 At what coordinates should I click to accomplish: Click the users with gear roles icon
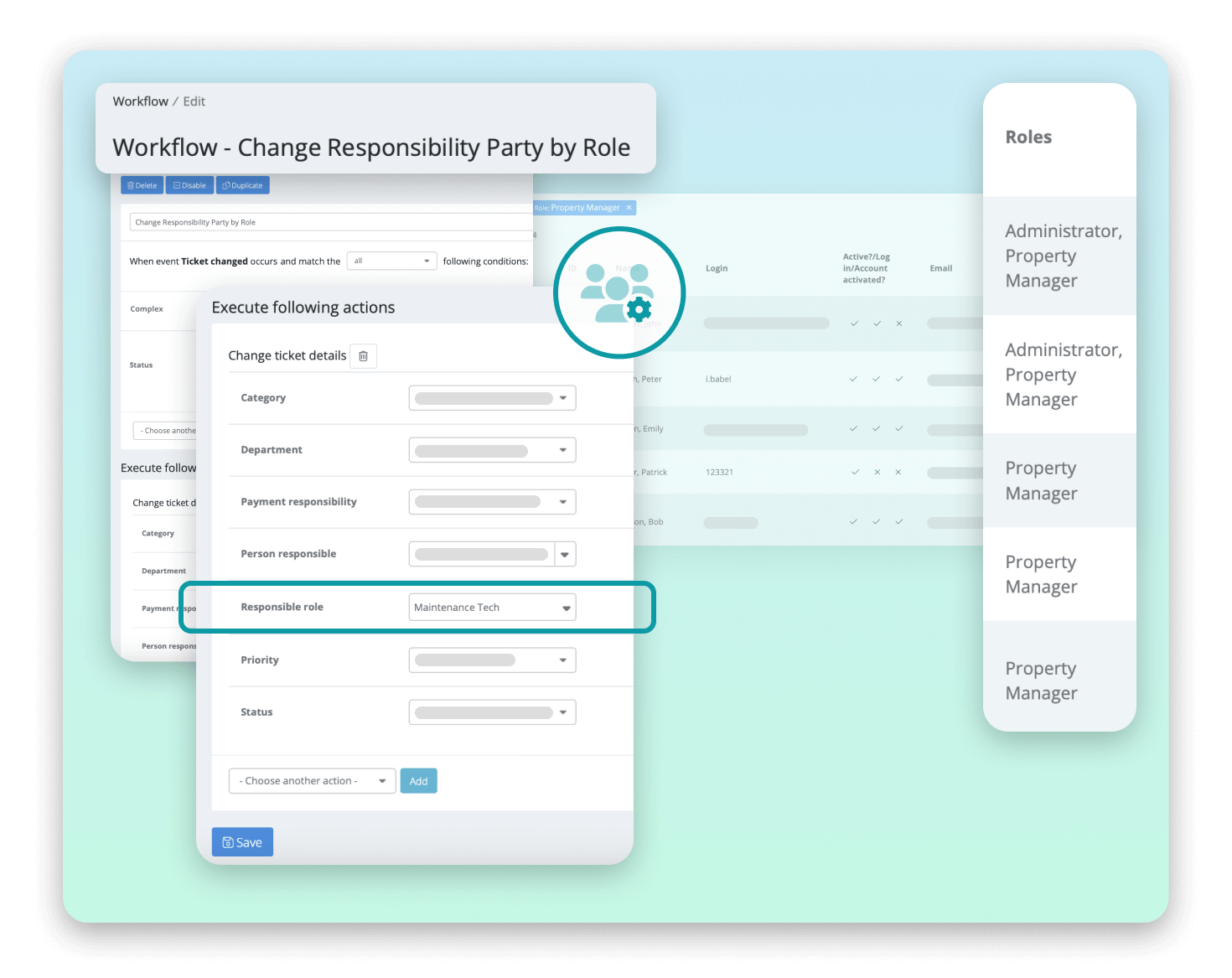[x=619, y=292]
